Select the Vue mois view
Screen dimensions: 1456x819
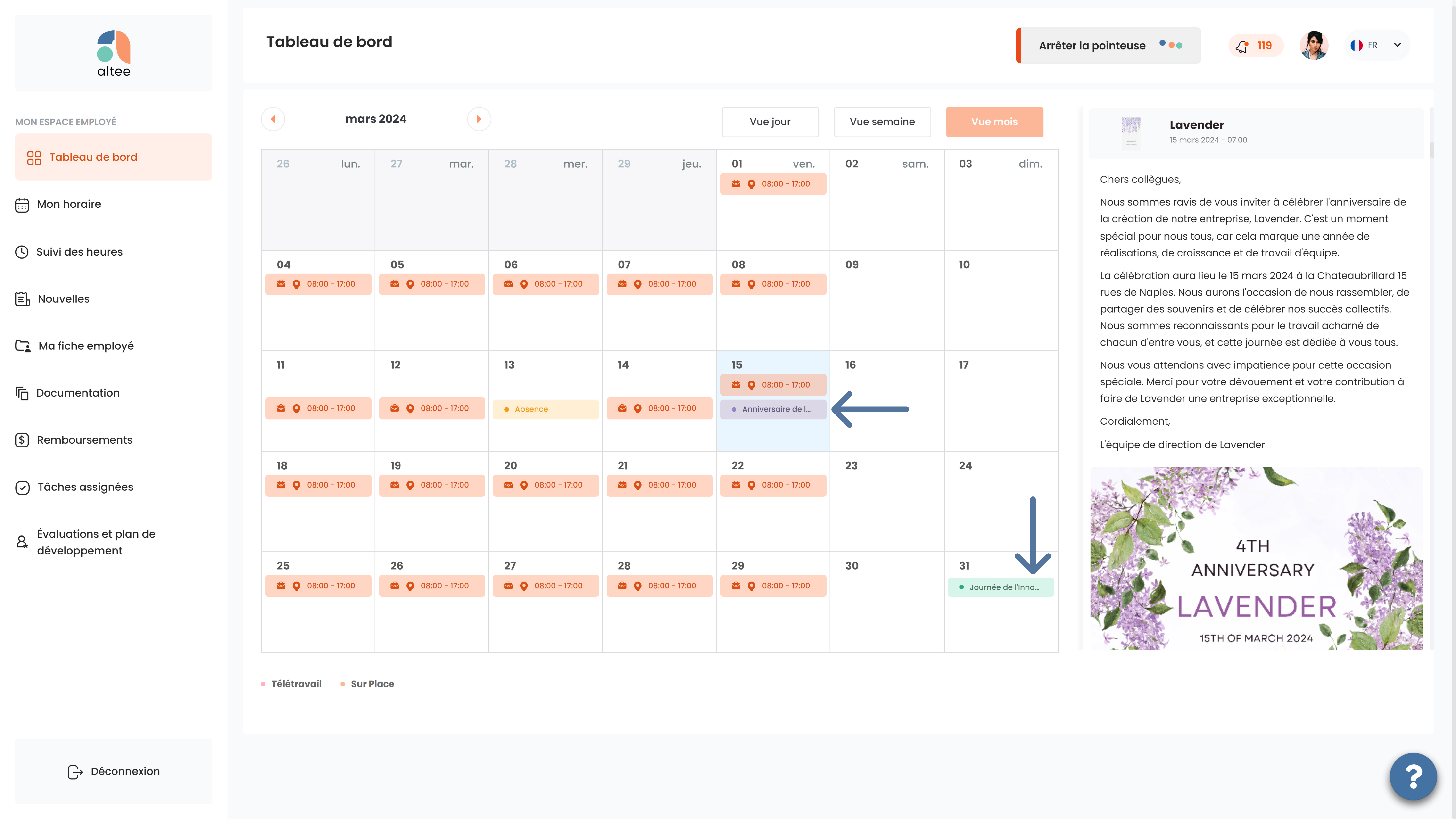994,122
